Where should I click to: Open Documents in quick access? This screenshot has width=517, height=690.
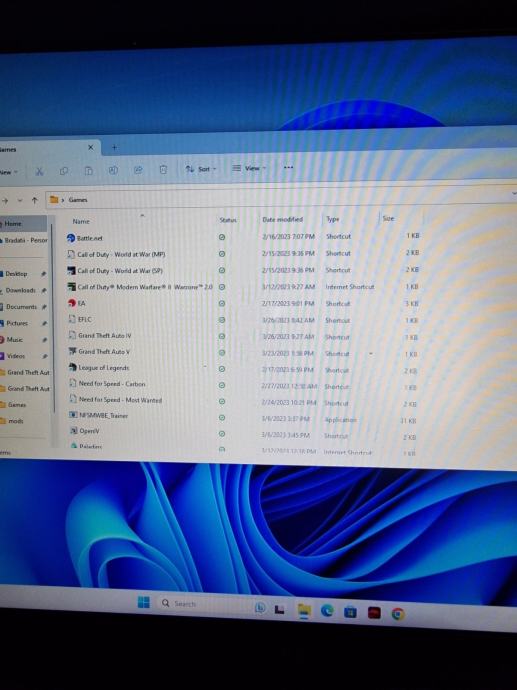pyautogui.click(x=23, y=307)
